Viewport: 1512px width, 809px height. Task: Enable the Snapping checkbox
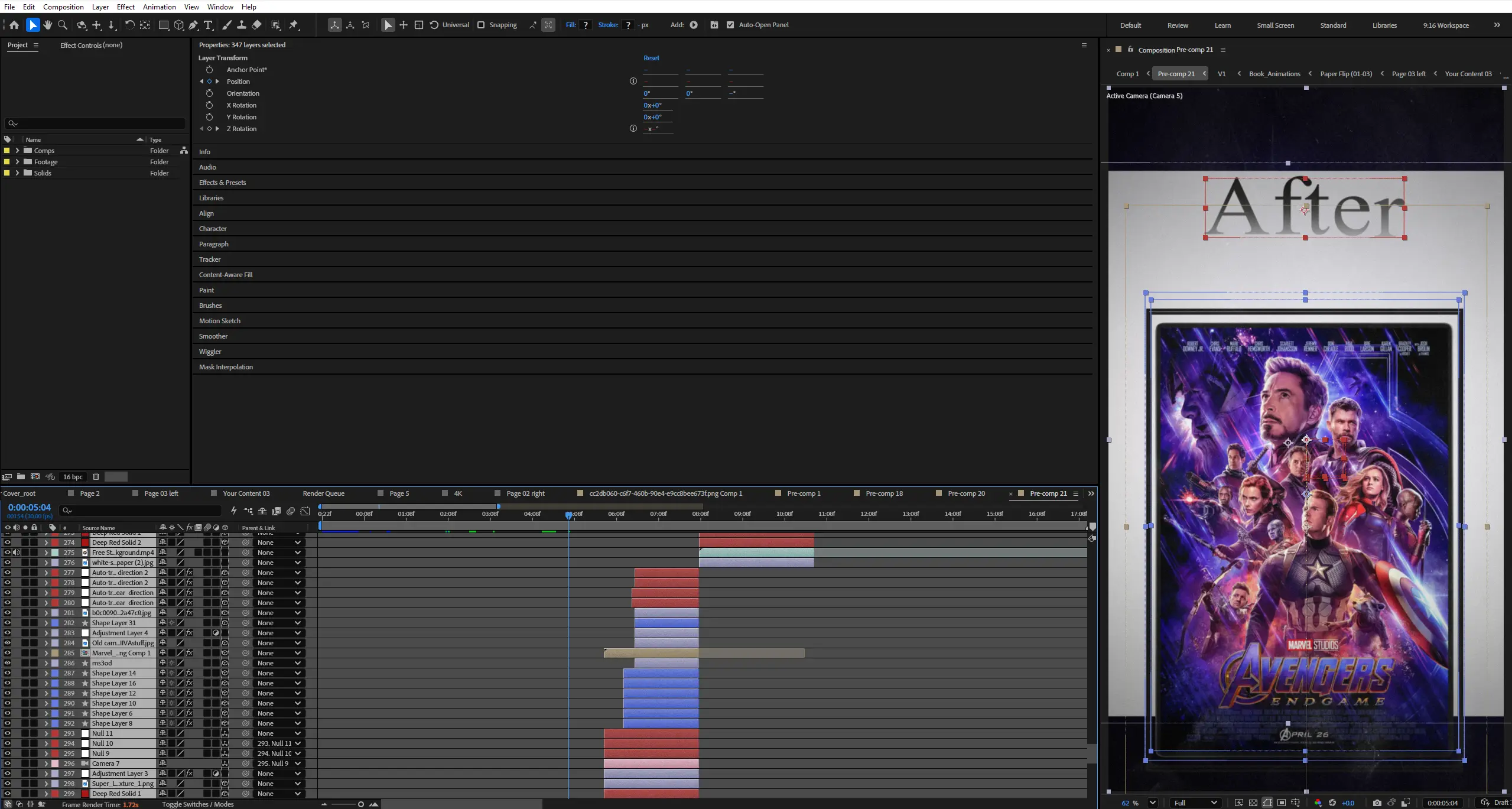481,25
